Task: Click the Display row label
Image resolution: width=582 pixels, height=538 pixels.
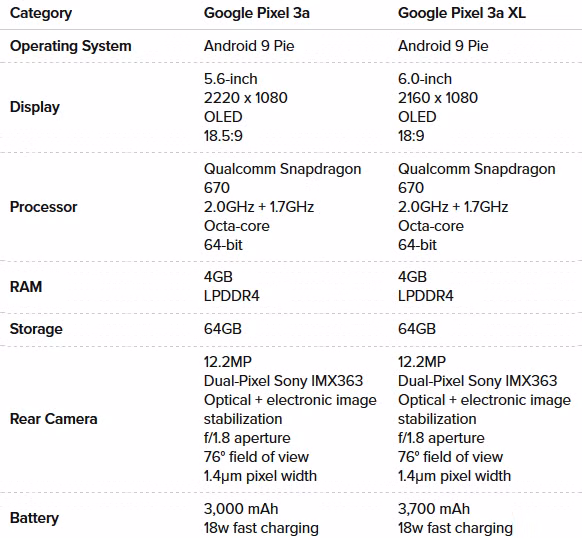Action: (x=35, y=107)
